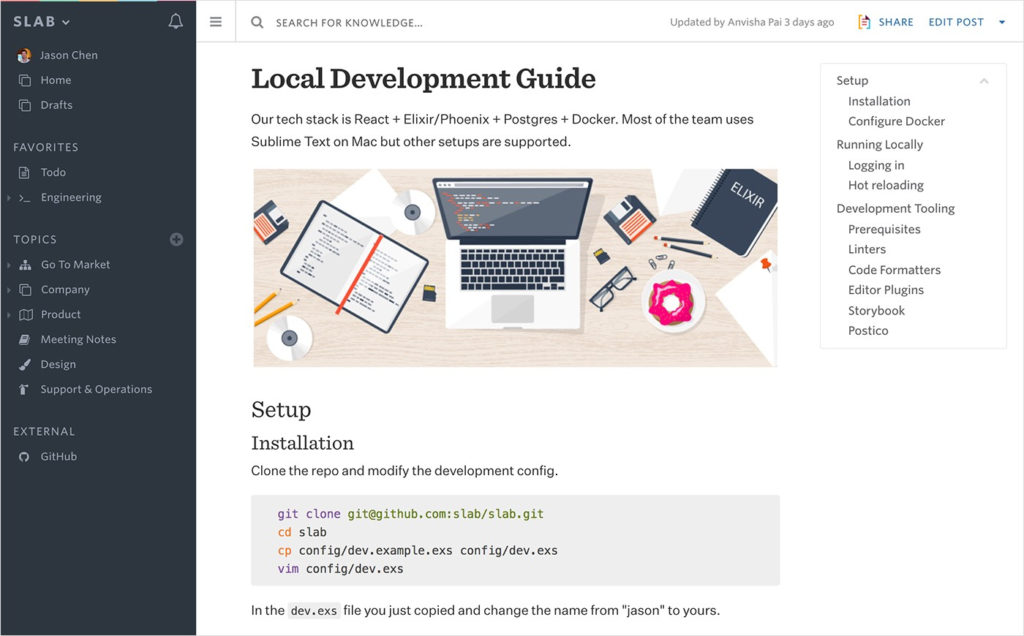Viewport: 1024px width, 636px height.
Task: Open the SLAB workspace dropdown
Action: coord(42,22)
